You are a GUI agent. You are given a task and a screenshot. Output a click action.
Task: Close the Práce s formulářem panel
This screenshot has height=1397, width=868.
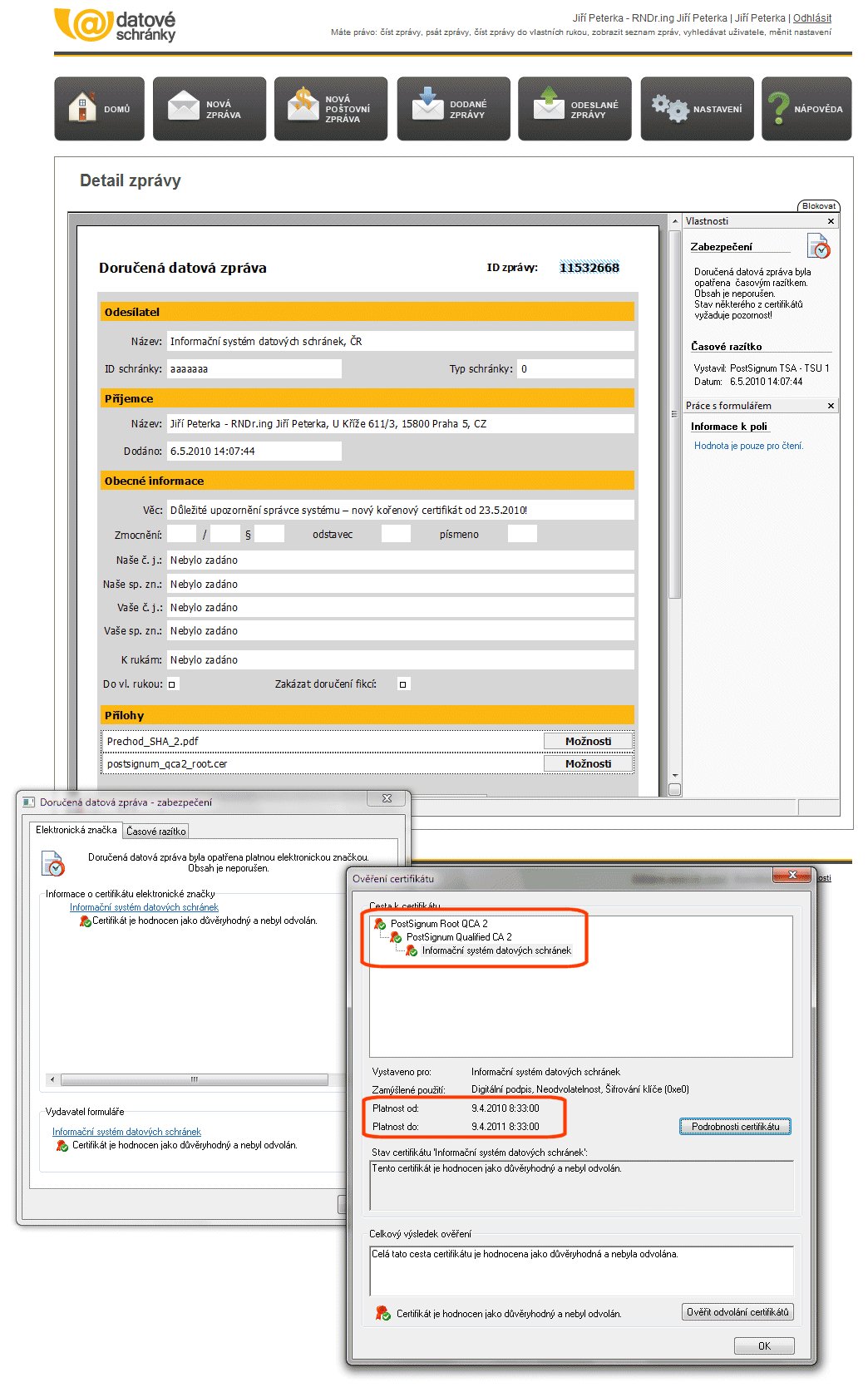tap(831, 406)
